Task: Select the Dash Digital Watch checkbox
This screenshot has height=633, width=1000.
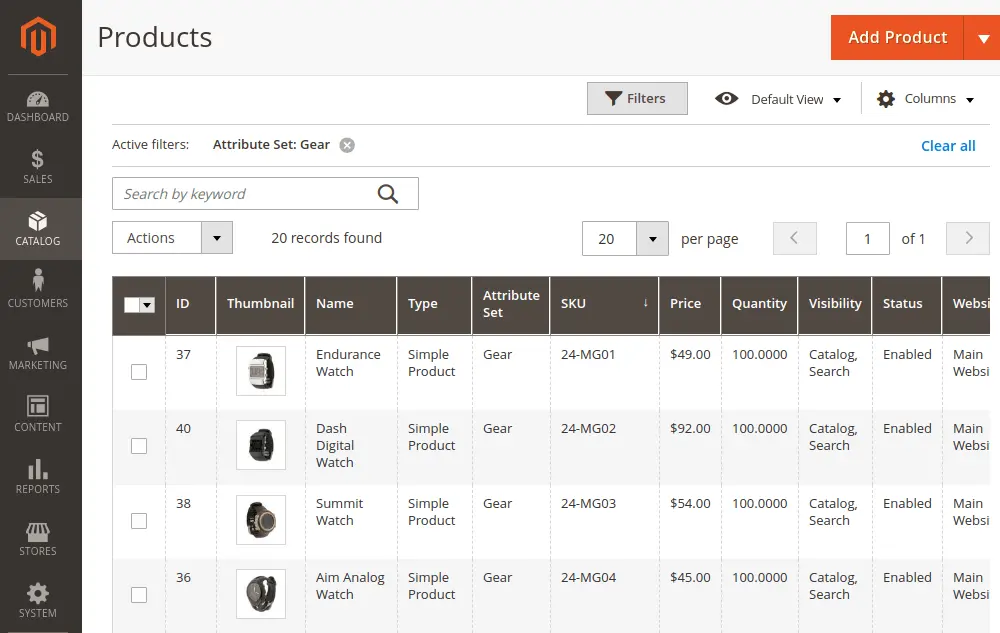Action: coord(138,446)
